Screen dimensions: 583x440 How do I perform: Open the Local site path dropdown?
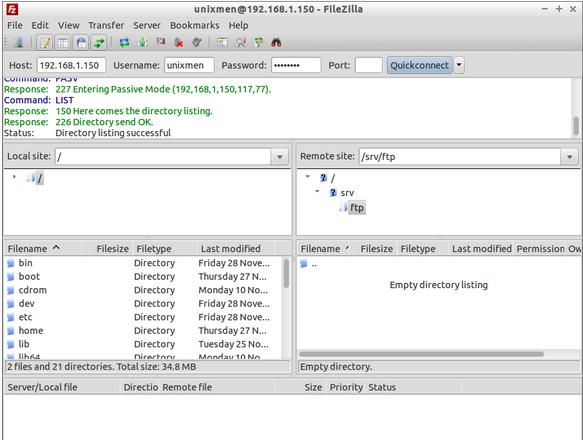[280, 157]
